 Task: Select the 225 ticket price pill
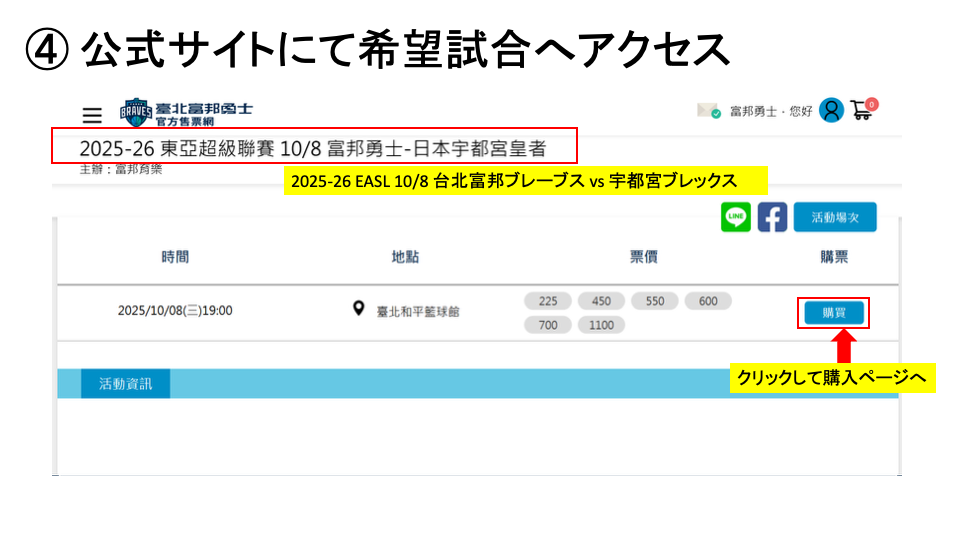pyautogui.click(x=548, y=301)
